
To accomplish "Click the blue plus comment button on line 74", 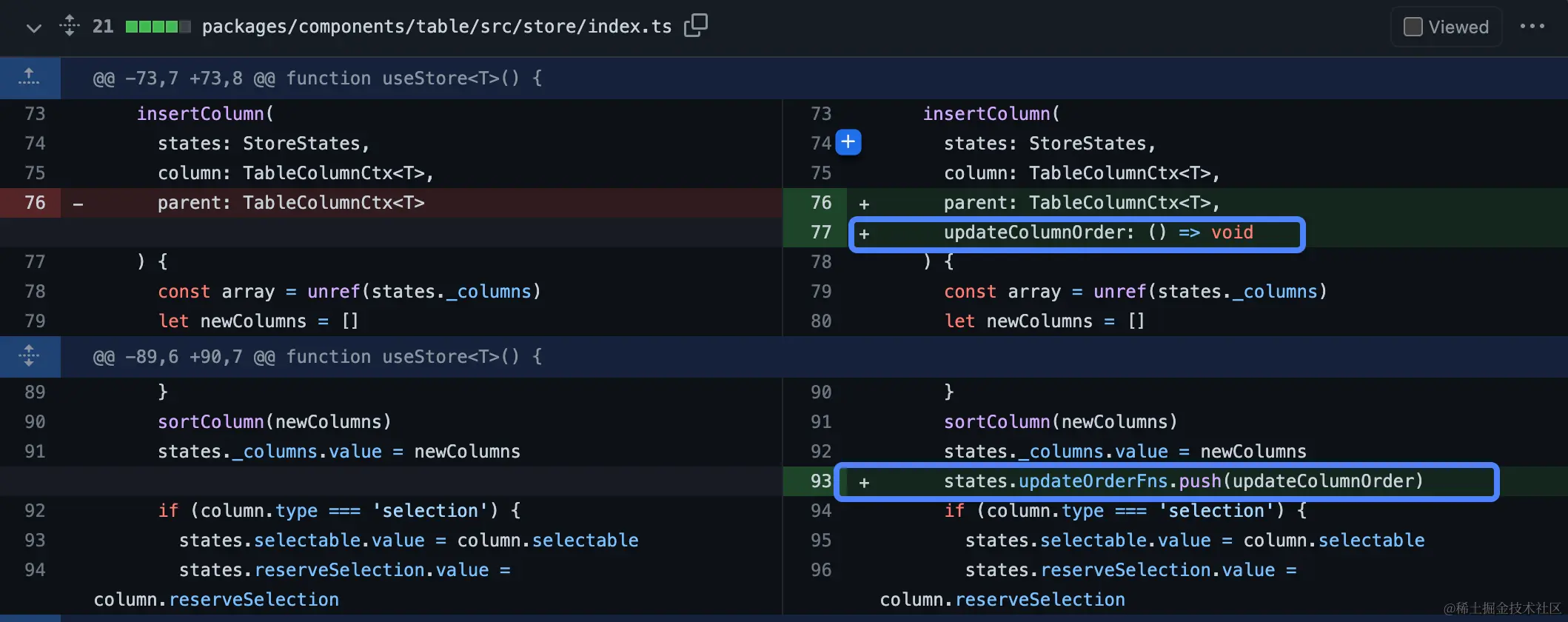I will 848,142.
